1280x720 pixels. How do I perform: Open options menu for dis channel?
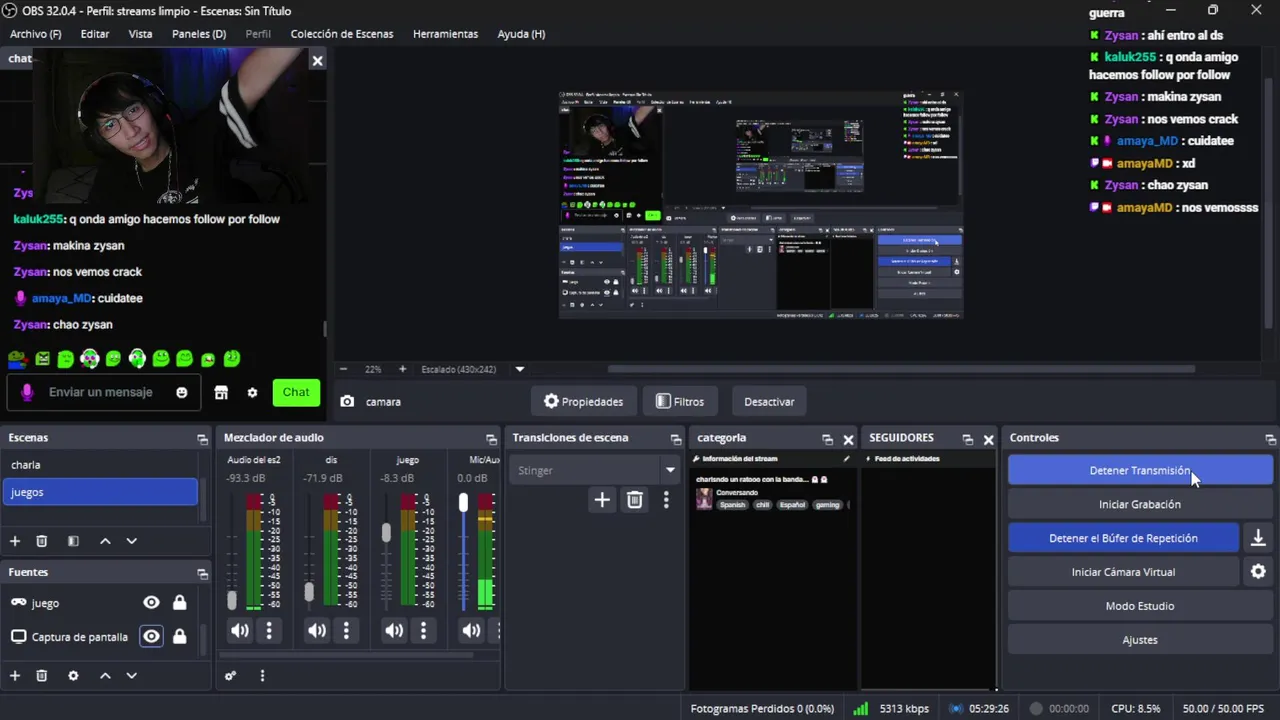pos(346,630)
